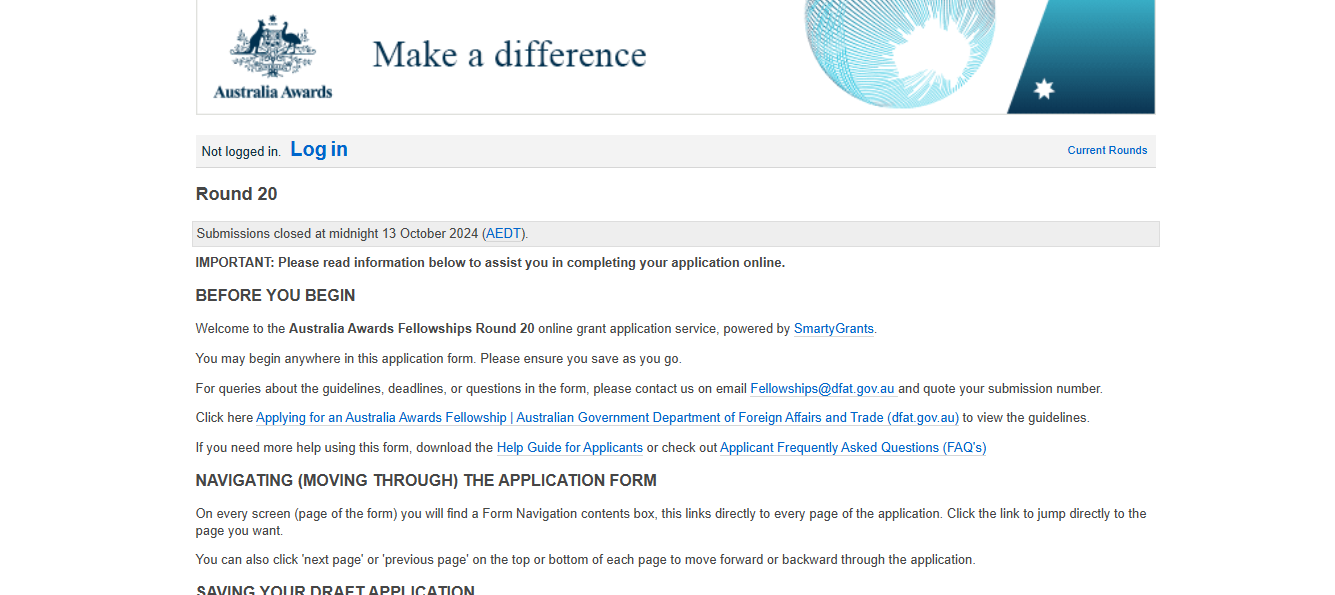
Task: Download the Help Guide for Applicants
Action: (x=569, y=447)
